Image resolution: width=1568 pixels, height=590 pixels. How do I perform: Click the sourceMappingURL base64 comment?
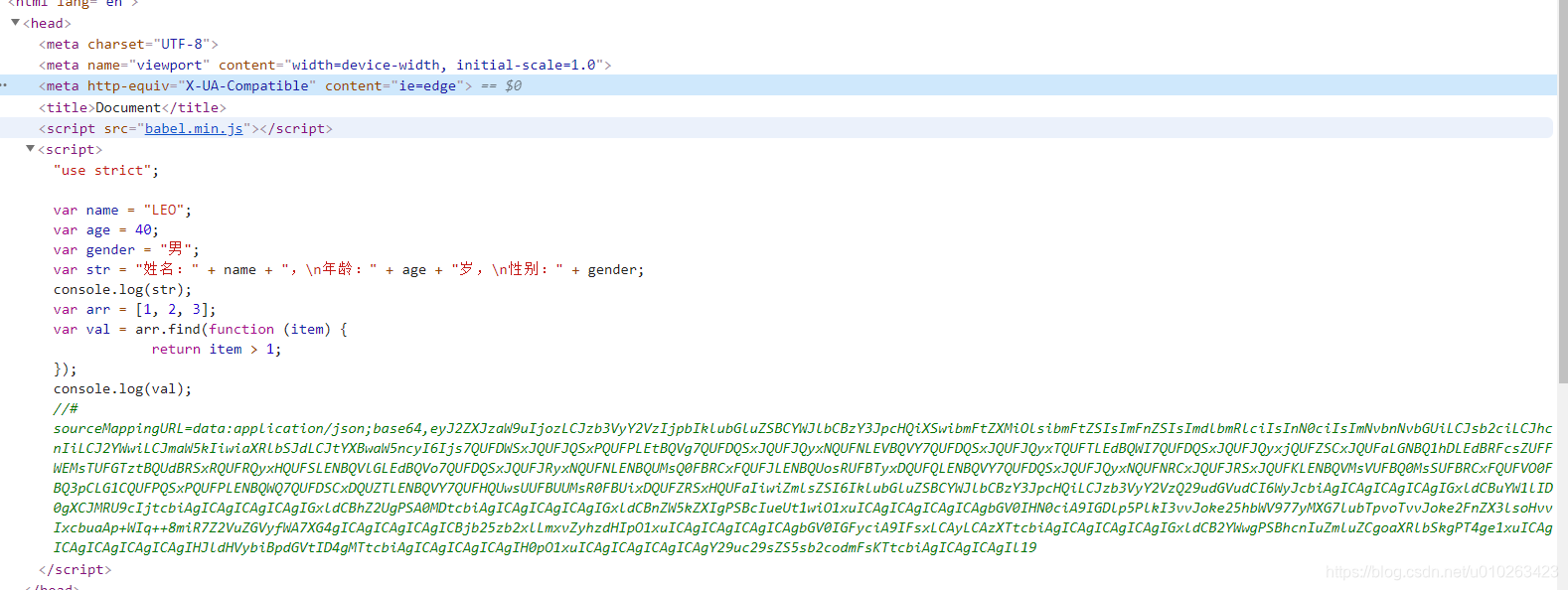[803, 478]
